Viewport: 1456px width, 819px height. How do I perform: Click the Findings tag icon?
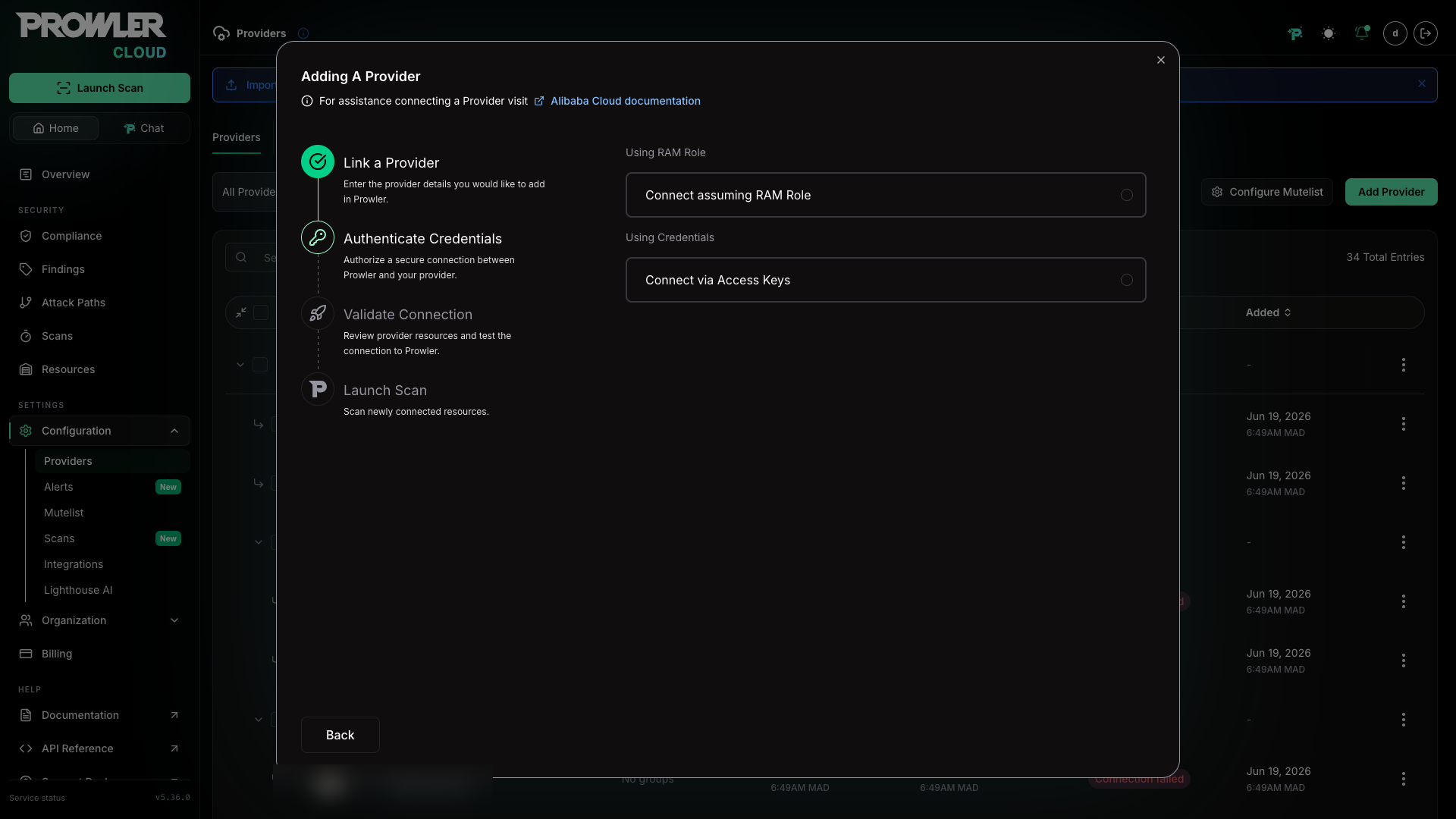point(26,269)
